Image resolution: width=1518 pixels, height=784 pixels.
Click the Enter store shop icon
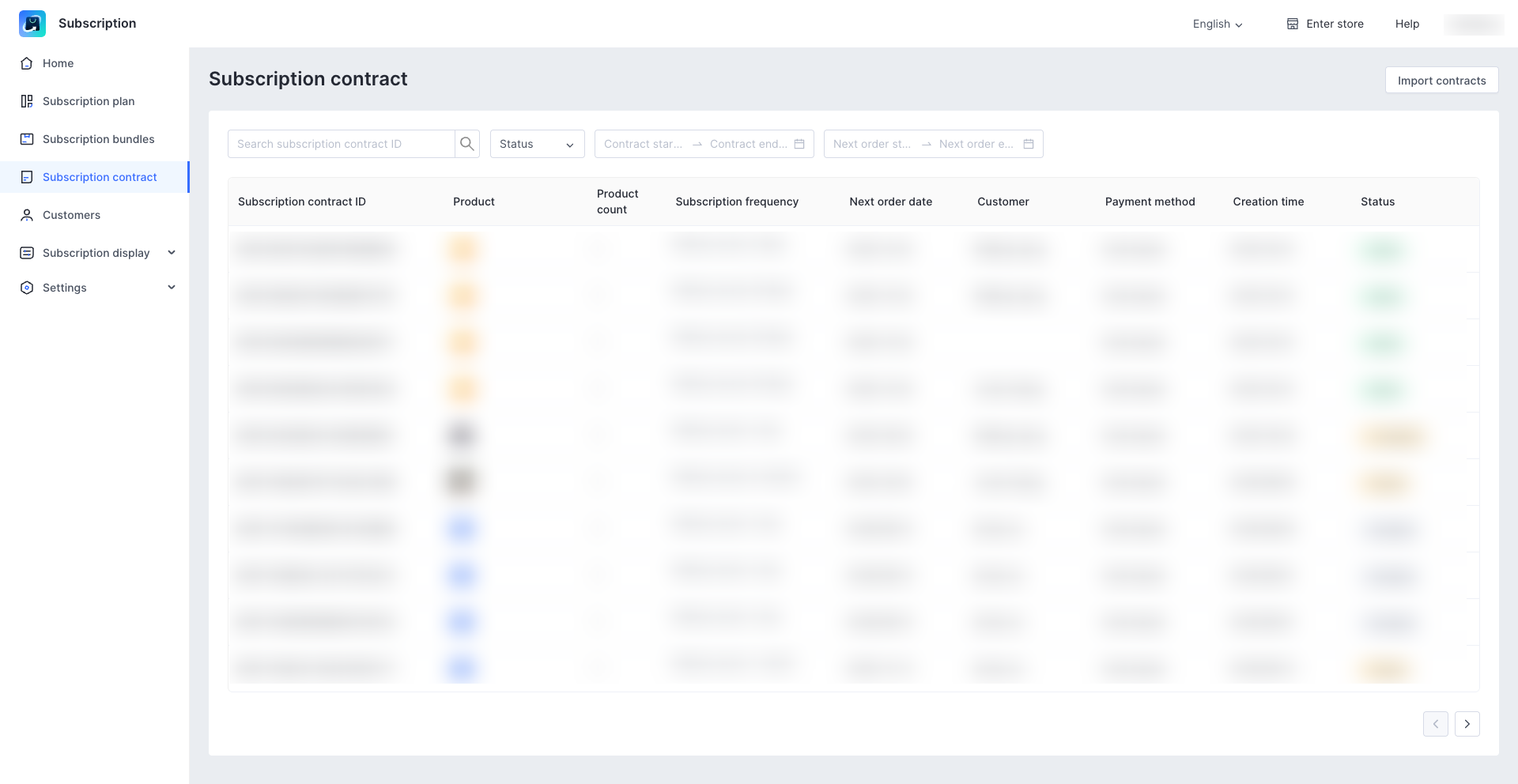[x=1293, y=24]
